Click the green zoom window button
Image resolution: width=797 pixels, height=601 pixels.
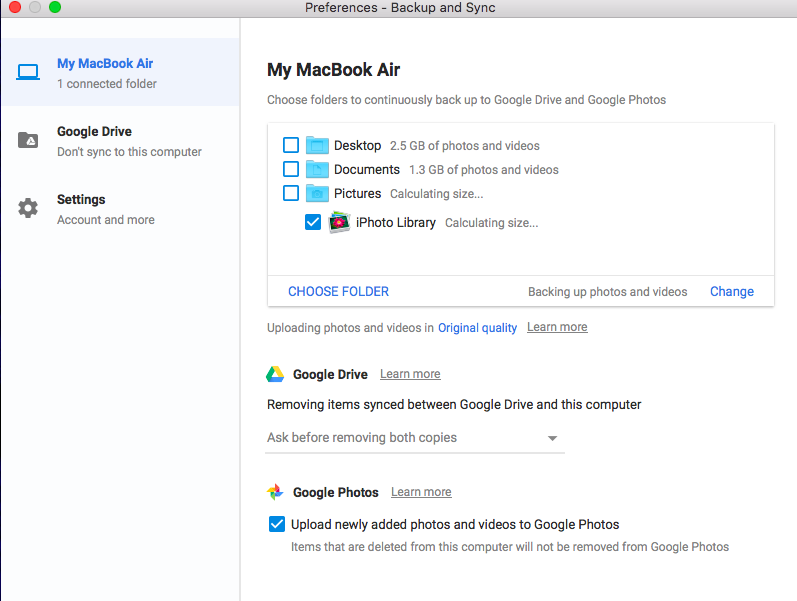55,7
